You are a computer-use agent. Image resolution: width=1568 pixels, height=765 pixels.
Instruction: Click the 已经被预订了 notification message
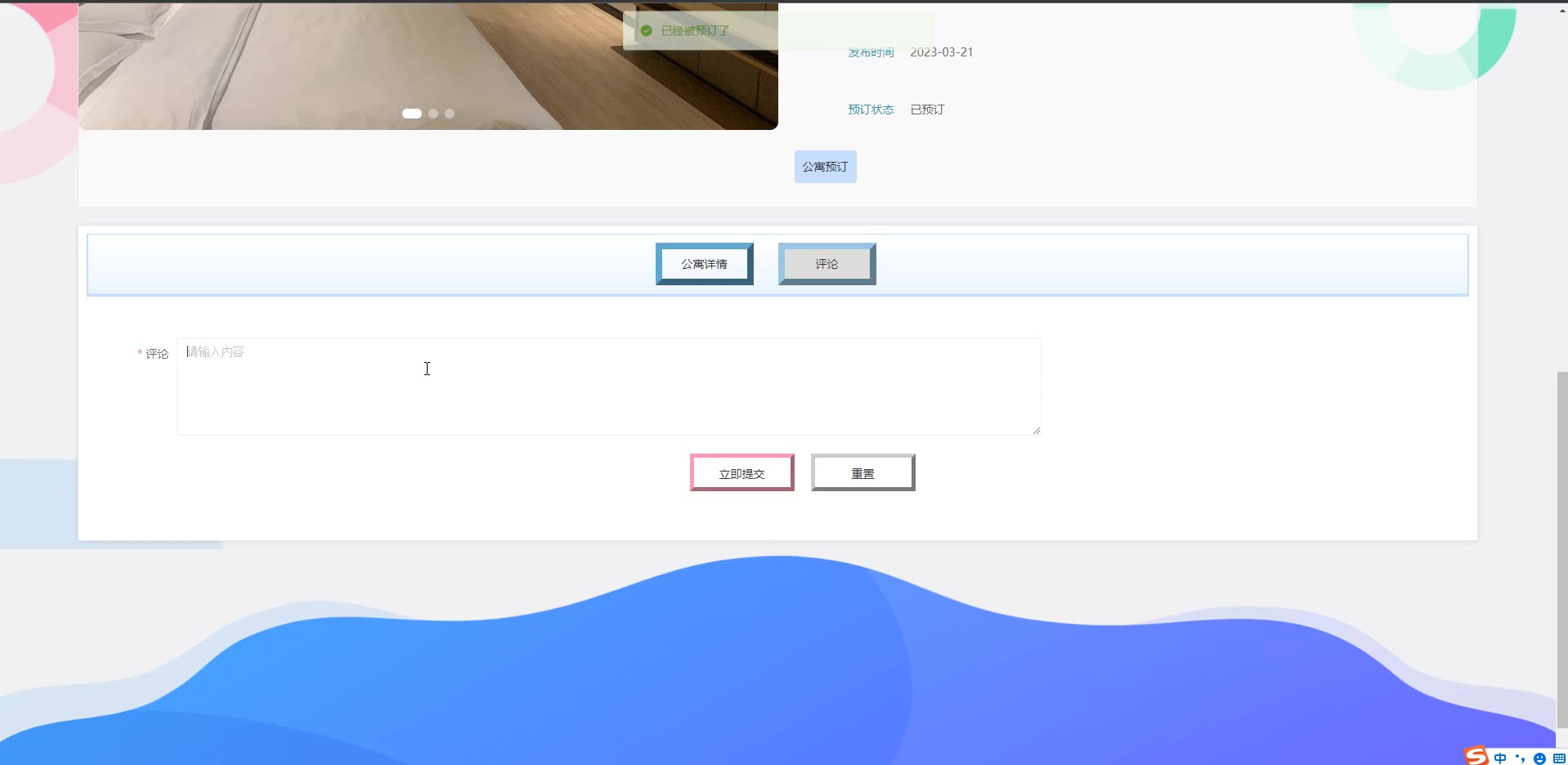(695, 30)
